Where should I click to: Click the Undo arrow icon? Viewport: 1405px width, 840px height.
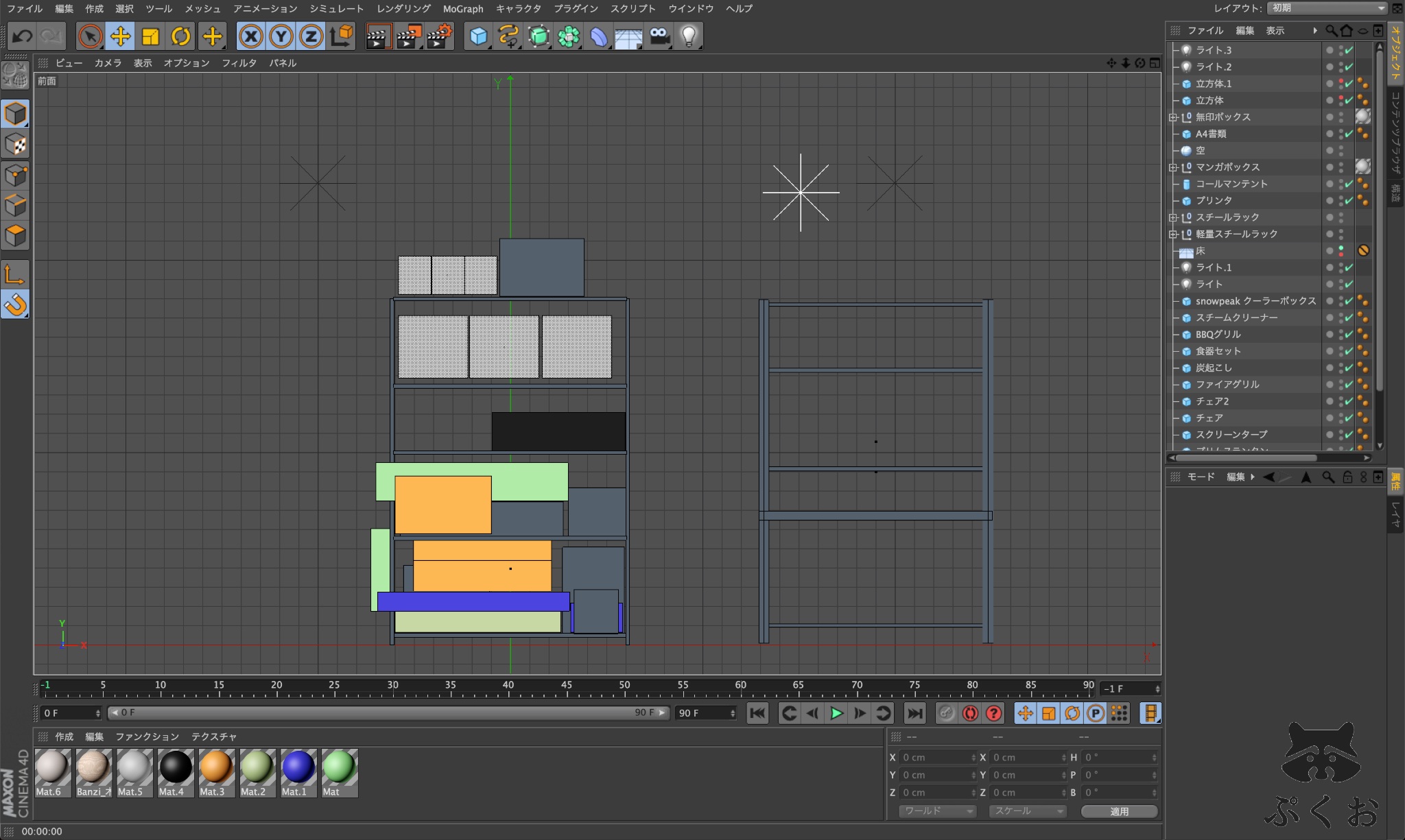click(x=22, y=36)
